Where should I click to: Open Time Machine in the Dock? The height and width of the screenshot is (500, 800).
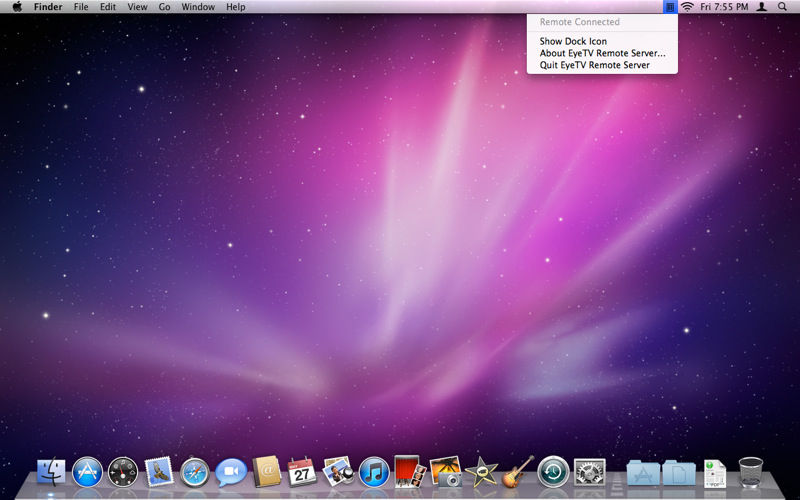point(553,471)
